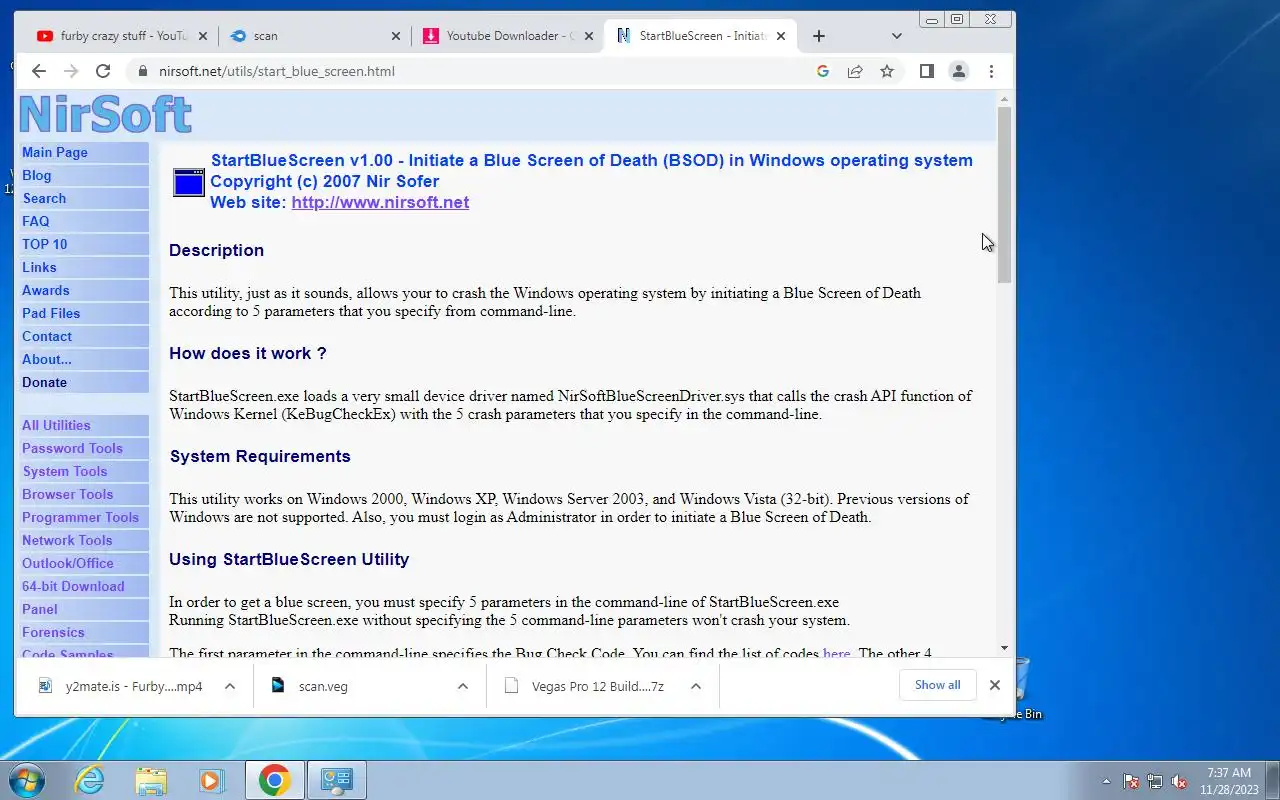This screenshot has width=1280, height=800.
Task: Open Chrome's three-dot menu
Action: (x=991, y=71)
